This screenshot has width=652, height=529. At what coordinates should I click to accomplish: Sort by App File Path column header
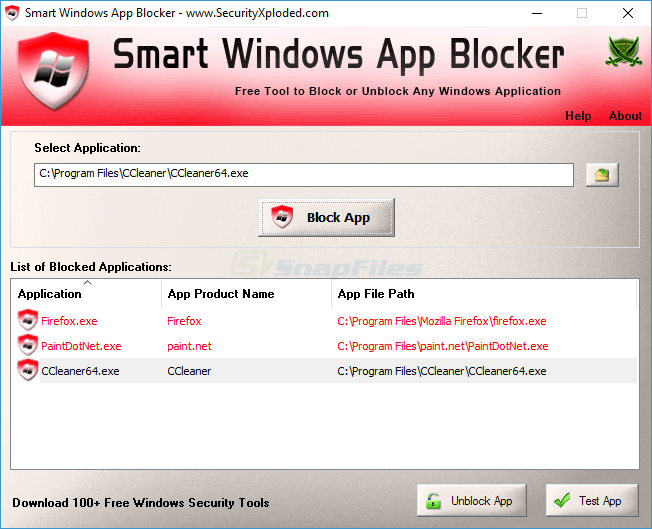(x=484, y=294)
